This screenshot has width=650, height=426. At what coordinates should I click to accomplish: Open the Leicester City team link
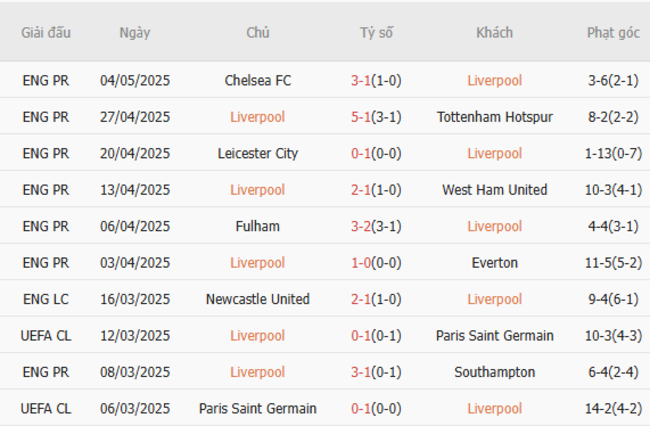(257, 153)
